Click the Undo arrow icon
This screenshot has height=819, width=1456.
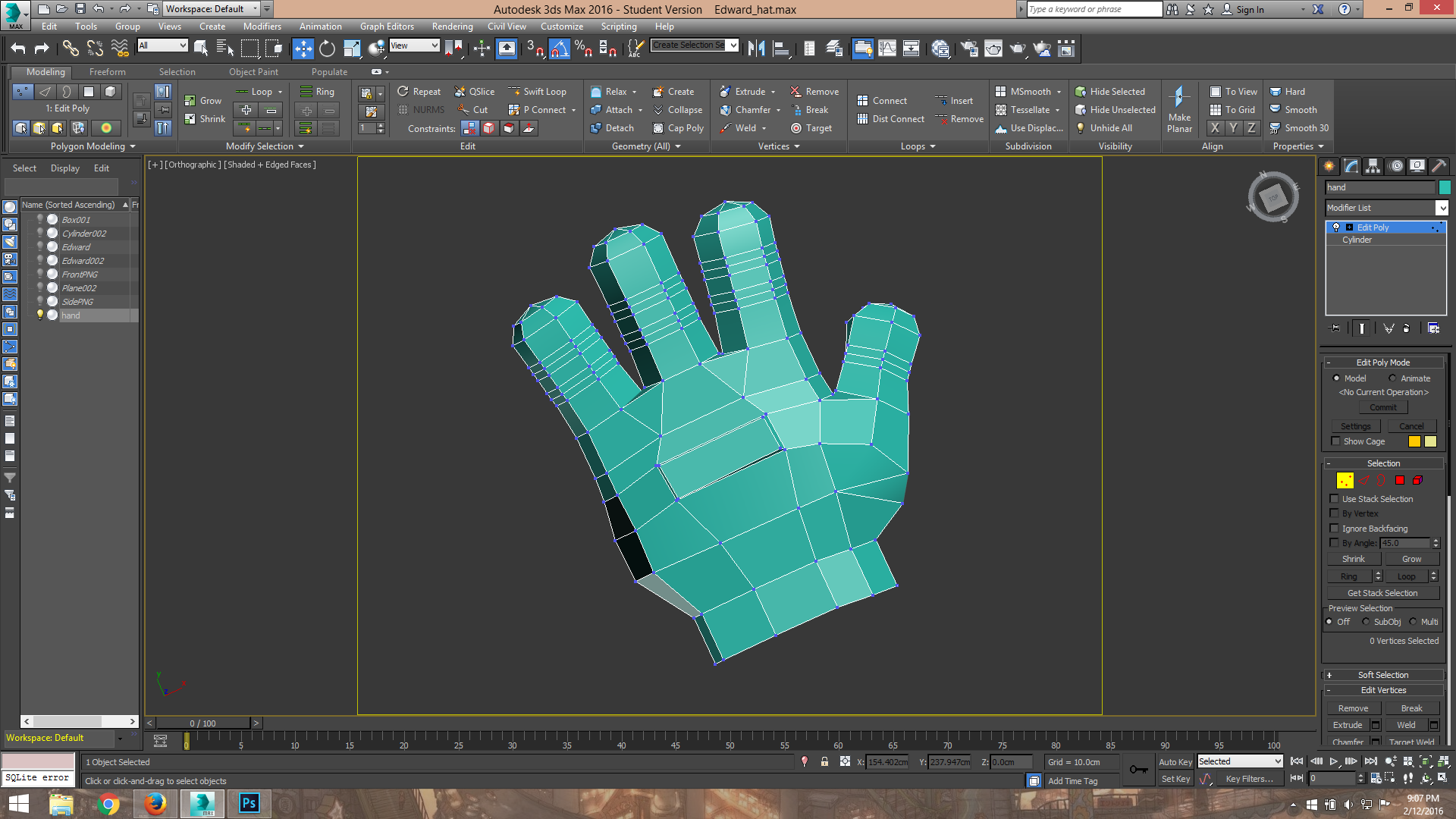tap(18, 49)
